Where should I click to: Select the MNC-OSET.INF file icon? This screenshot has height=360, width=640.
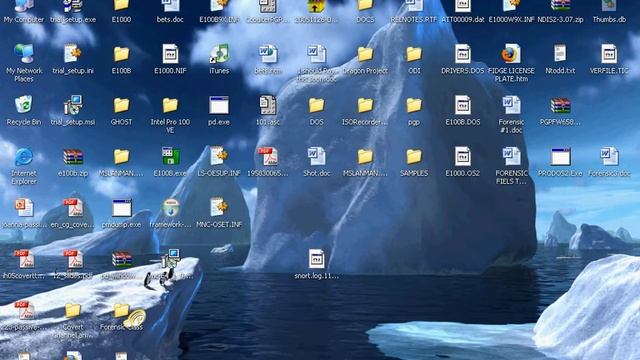pyautogui.click(x=219, y=208)
